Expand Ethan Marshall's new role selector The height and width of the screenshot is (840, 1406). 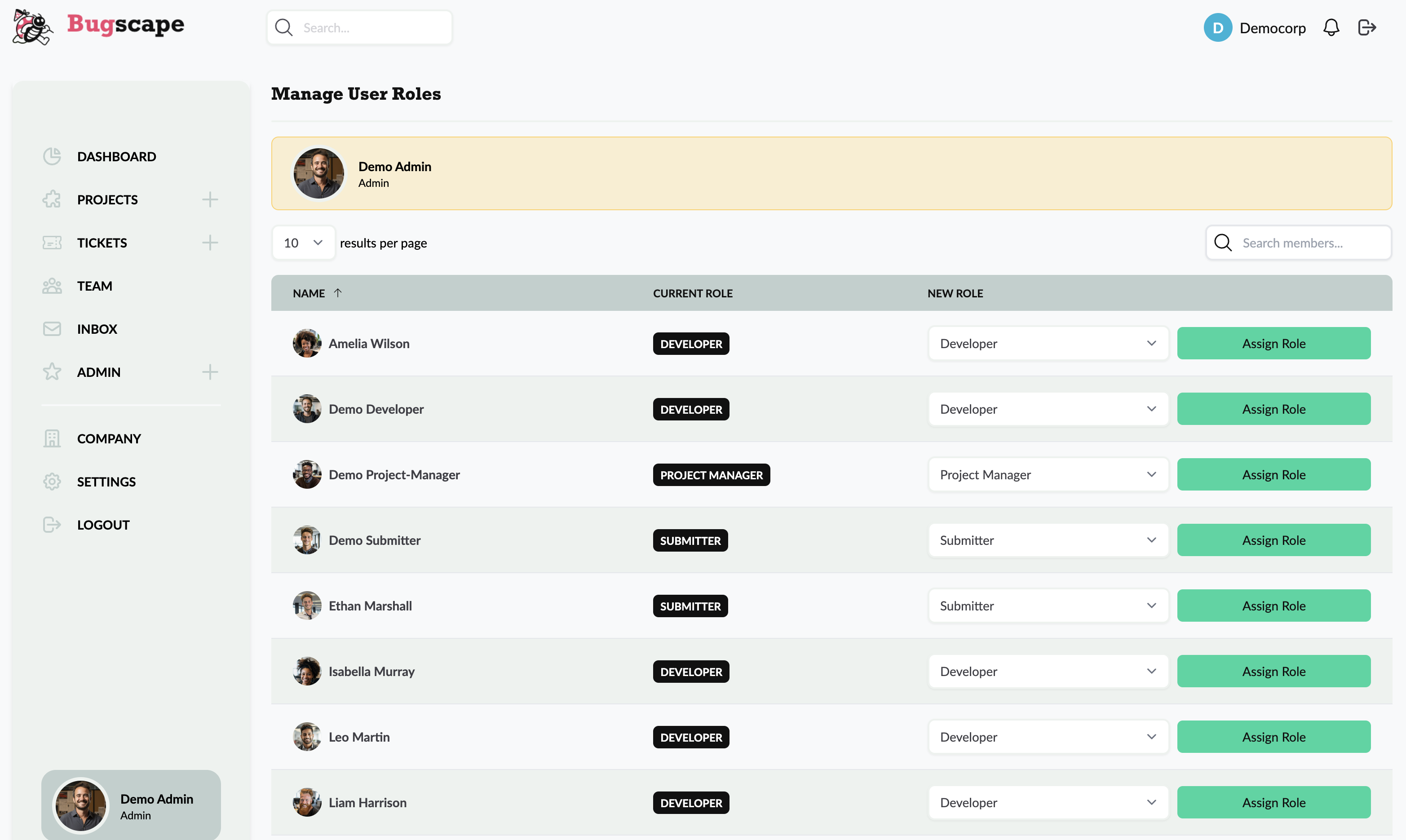(1048, 606)
